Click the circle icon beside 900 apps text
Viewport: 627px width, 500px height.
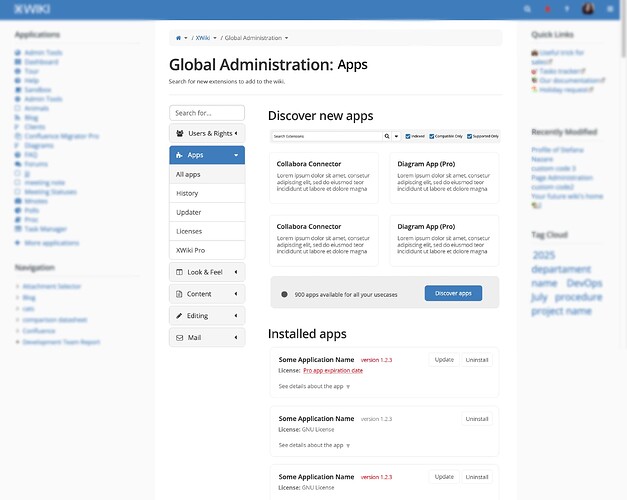pyautogui.click(x=284, y=294)
